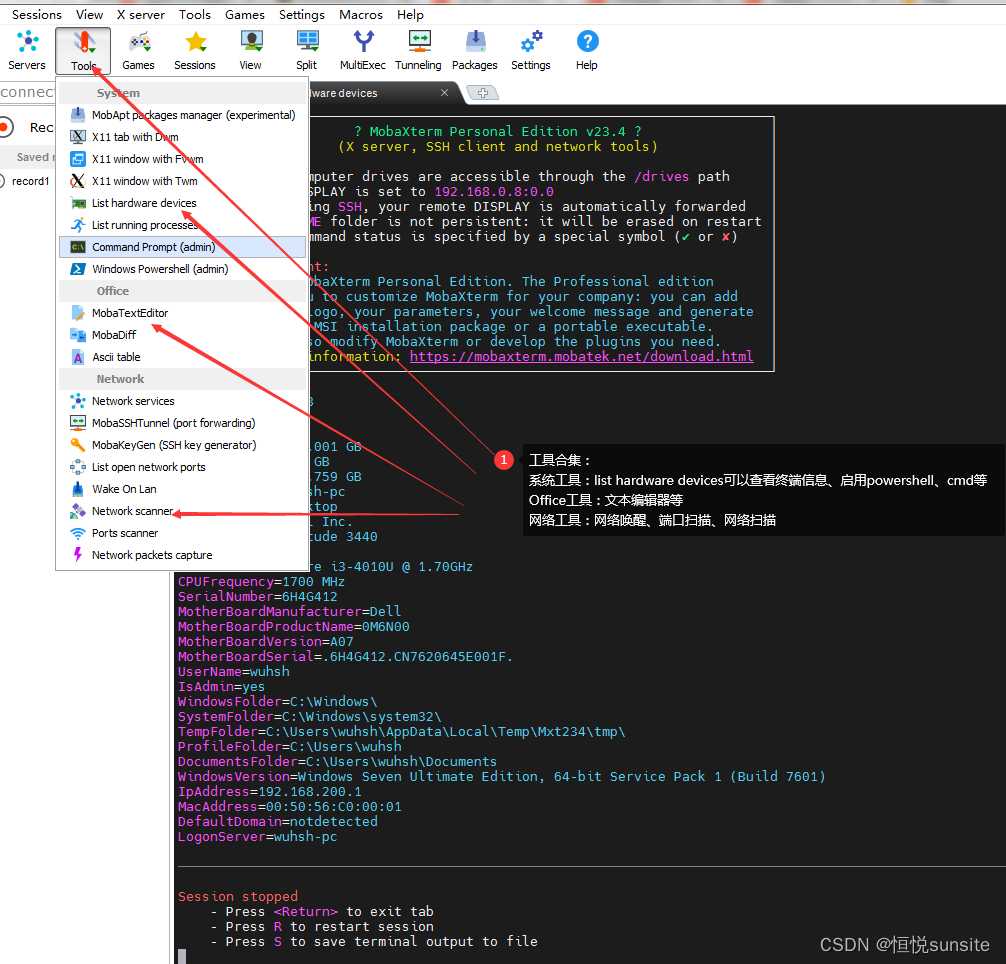1006x964 pixels.
Task: Open the Servers toolbar icon
Action: click(x=27, y=50)
